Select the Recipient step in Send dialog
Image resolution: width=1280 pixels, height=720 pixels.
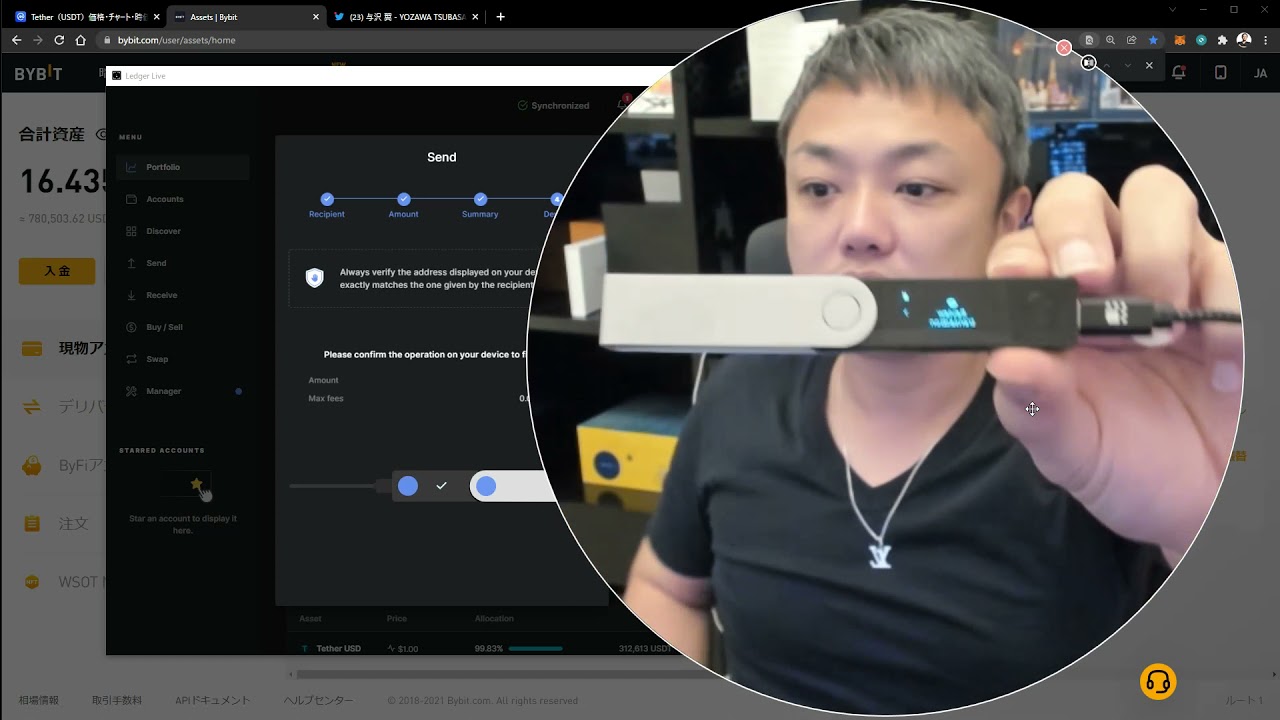[327, 205]
